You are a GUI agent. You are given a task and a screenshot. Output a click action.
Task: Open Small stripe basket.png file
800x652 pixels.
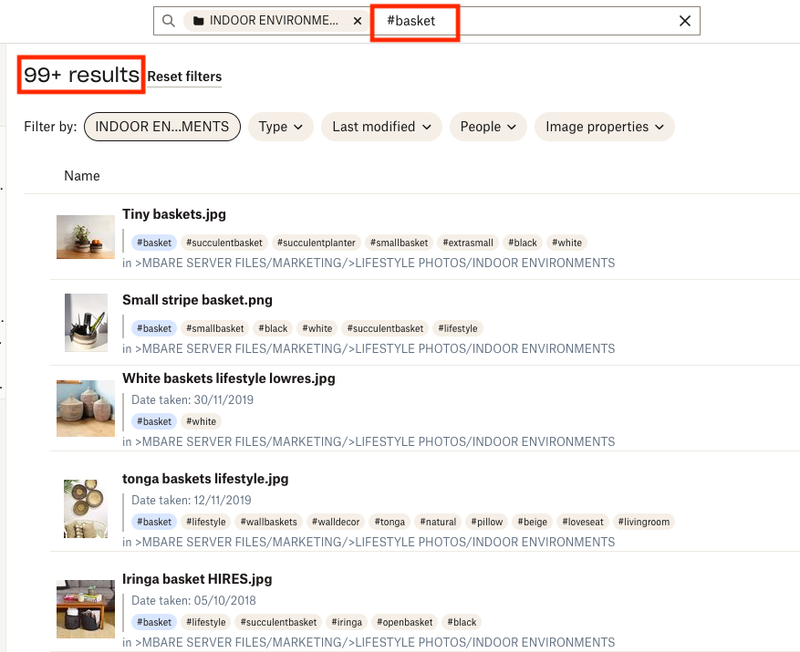click(197, 300)
